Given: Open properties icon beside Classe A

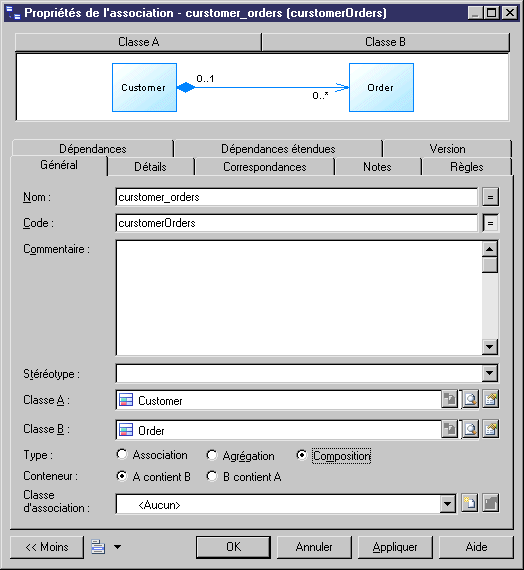Looking at the screenshot, I should tap(491, 400).
